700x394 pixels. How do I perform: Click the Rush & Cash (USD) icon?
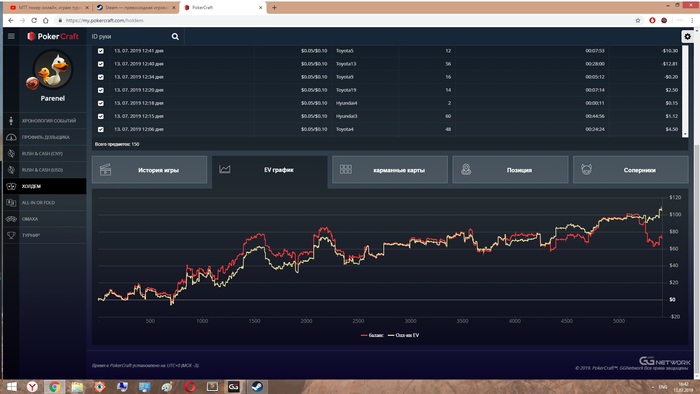[11, 170]
